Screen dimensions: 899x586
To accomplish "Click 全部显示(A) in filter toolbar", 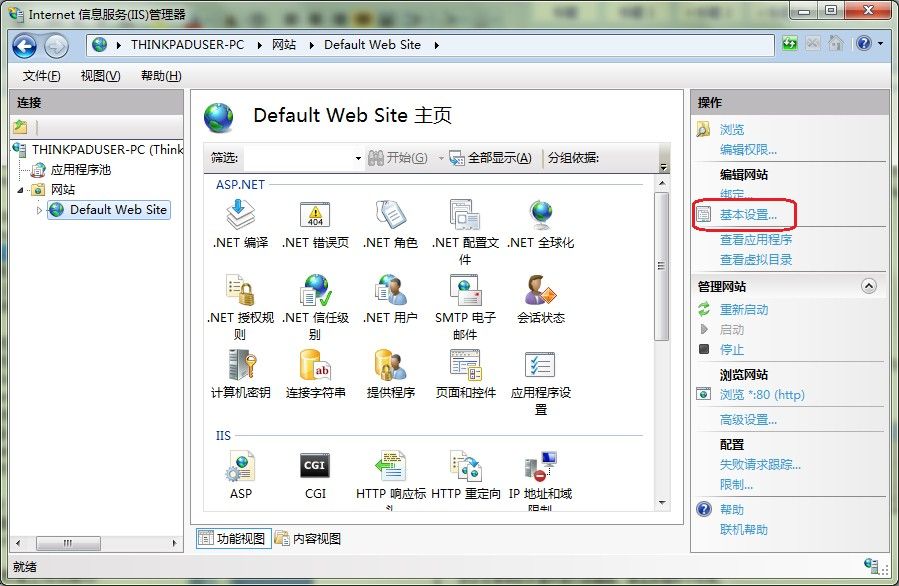I will [x=491, y=158].
